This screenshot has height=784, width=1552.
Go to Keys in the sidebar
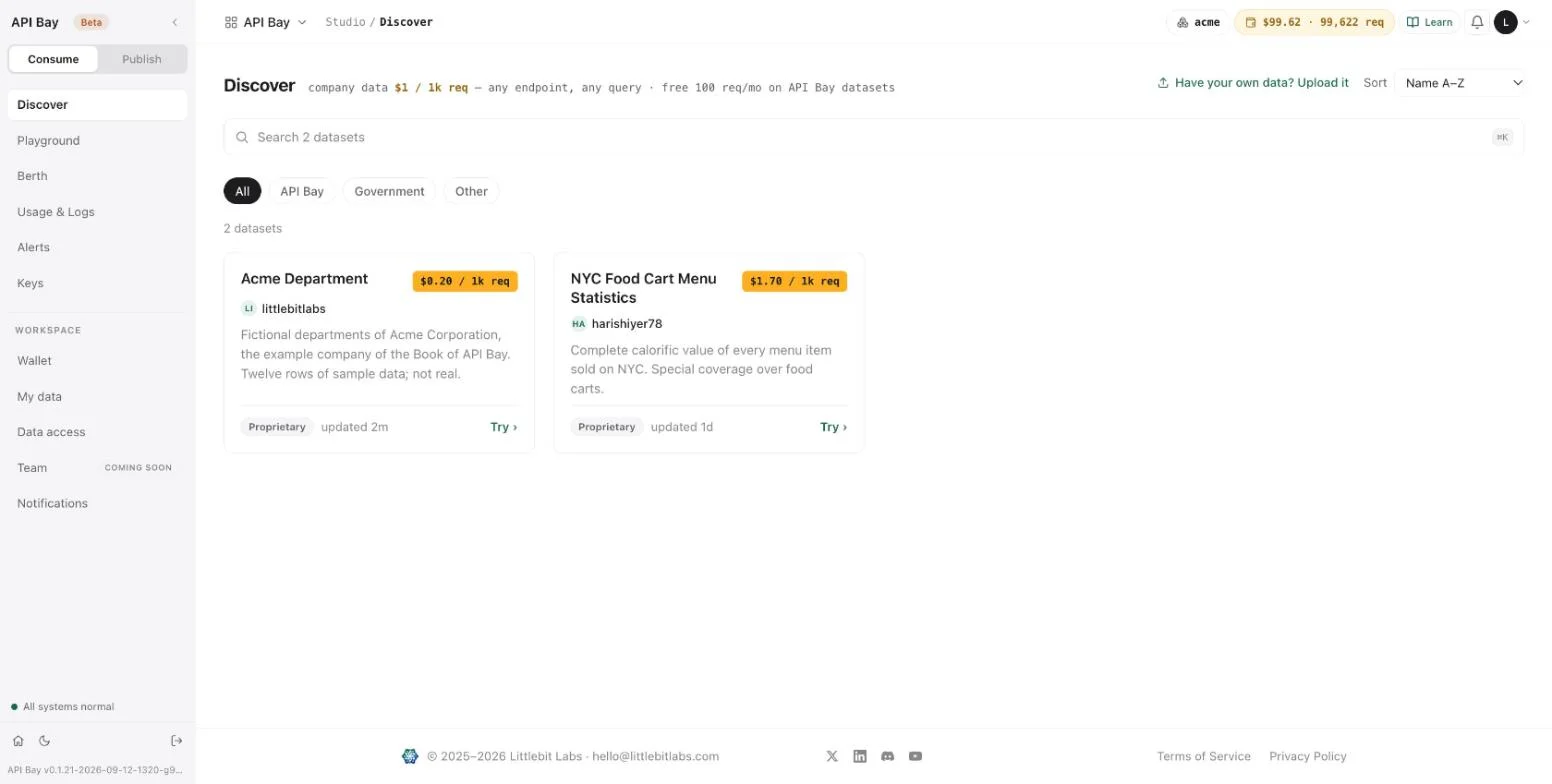click(97, 283)
